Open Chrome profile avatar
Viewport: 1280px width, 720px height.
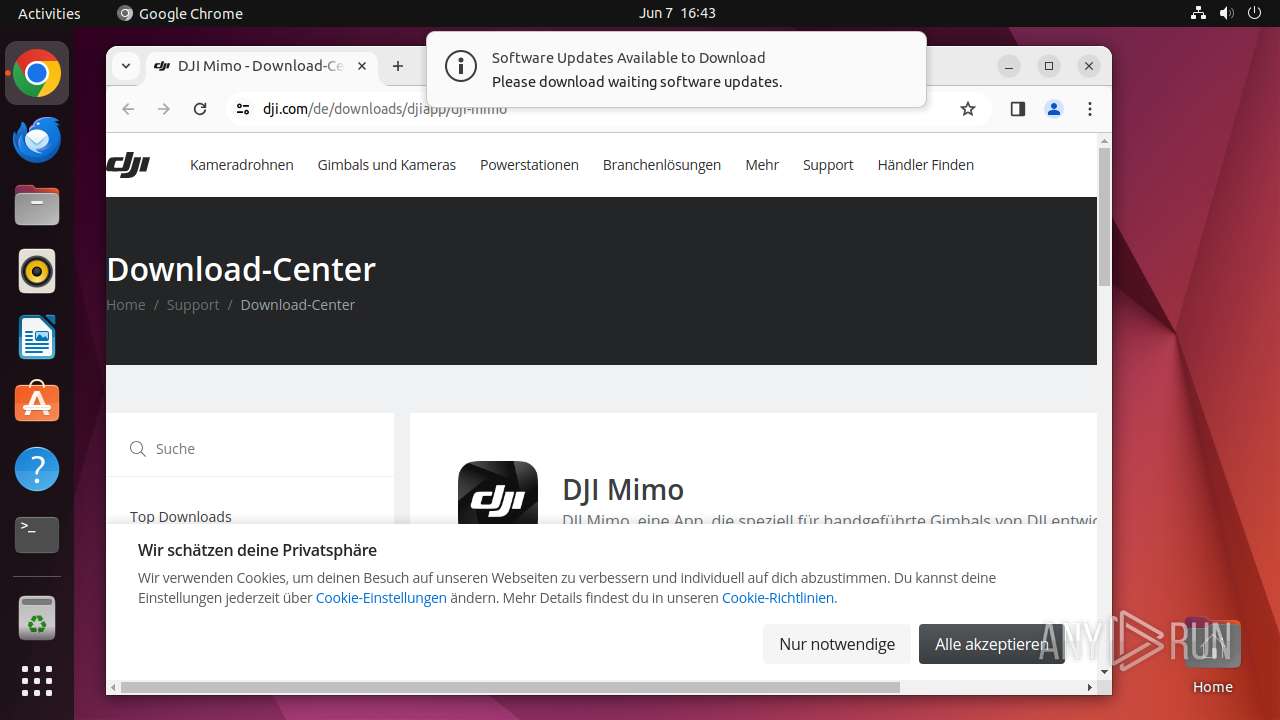pyautogui.click(x=1054, y=109)
